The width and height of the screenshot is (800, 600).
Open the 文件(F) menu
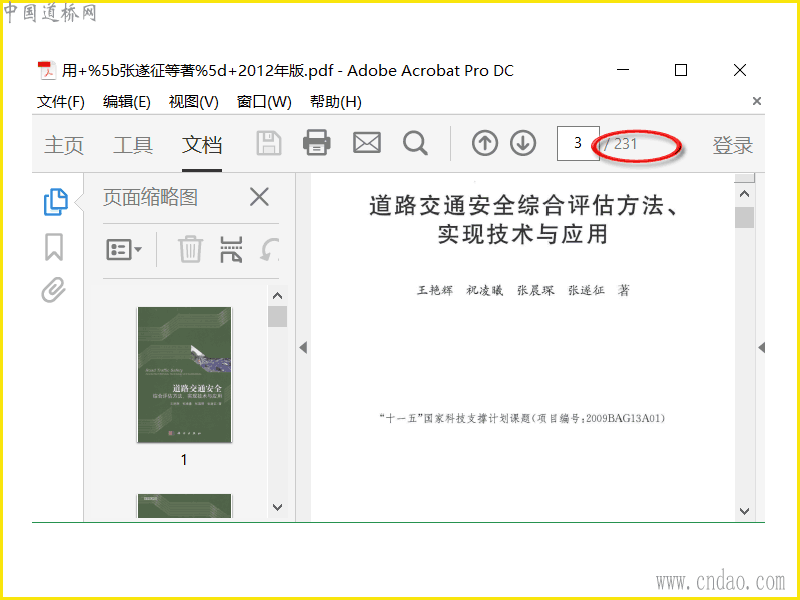coord(61,102)
